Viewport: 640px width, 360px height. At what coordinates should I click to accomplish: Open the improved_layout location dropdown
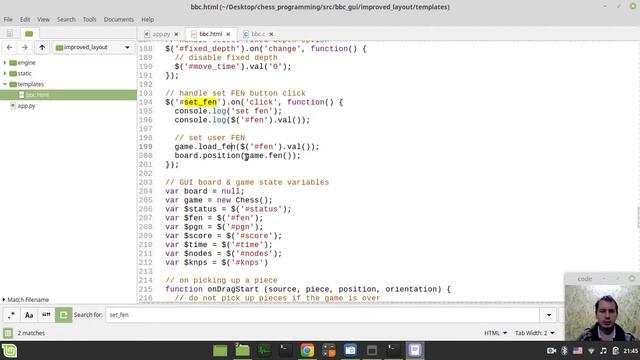[x=93, y=47]
